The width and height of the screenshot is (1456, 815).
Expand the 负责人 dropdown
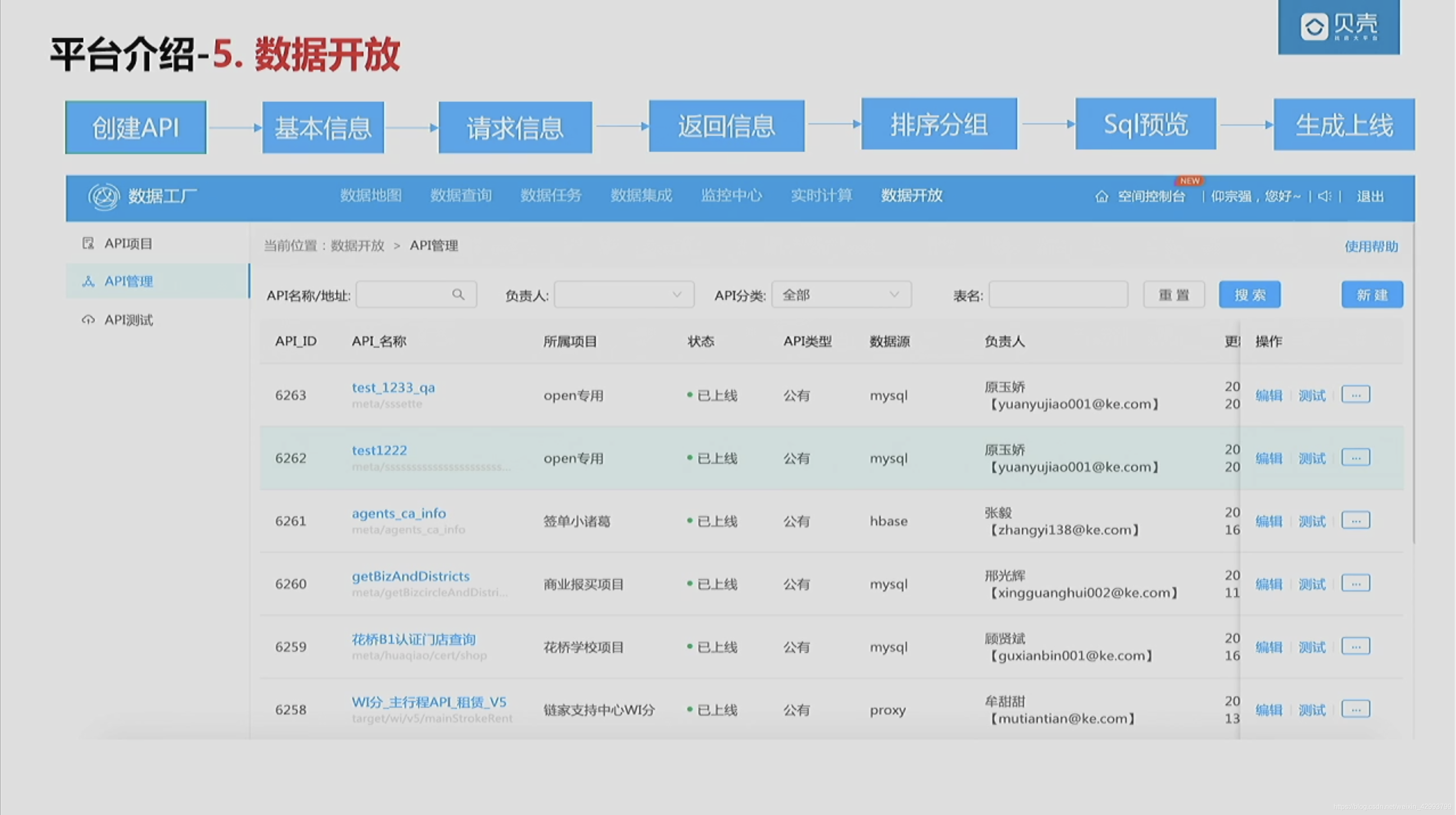(x=624, y=295)
